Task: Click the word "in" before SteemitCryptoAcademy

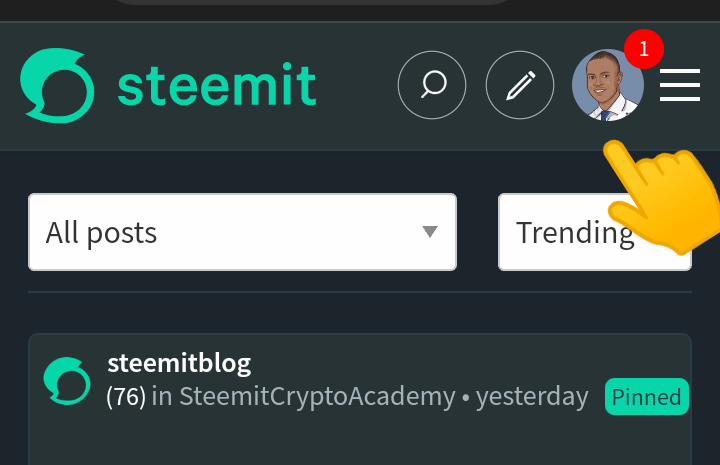Action: (x=162, y=397)
